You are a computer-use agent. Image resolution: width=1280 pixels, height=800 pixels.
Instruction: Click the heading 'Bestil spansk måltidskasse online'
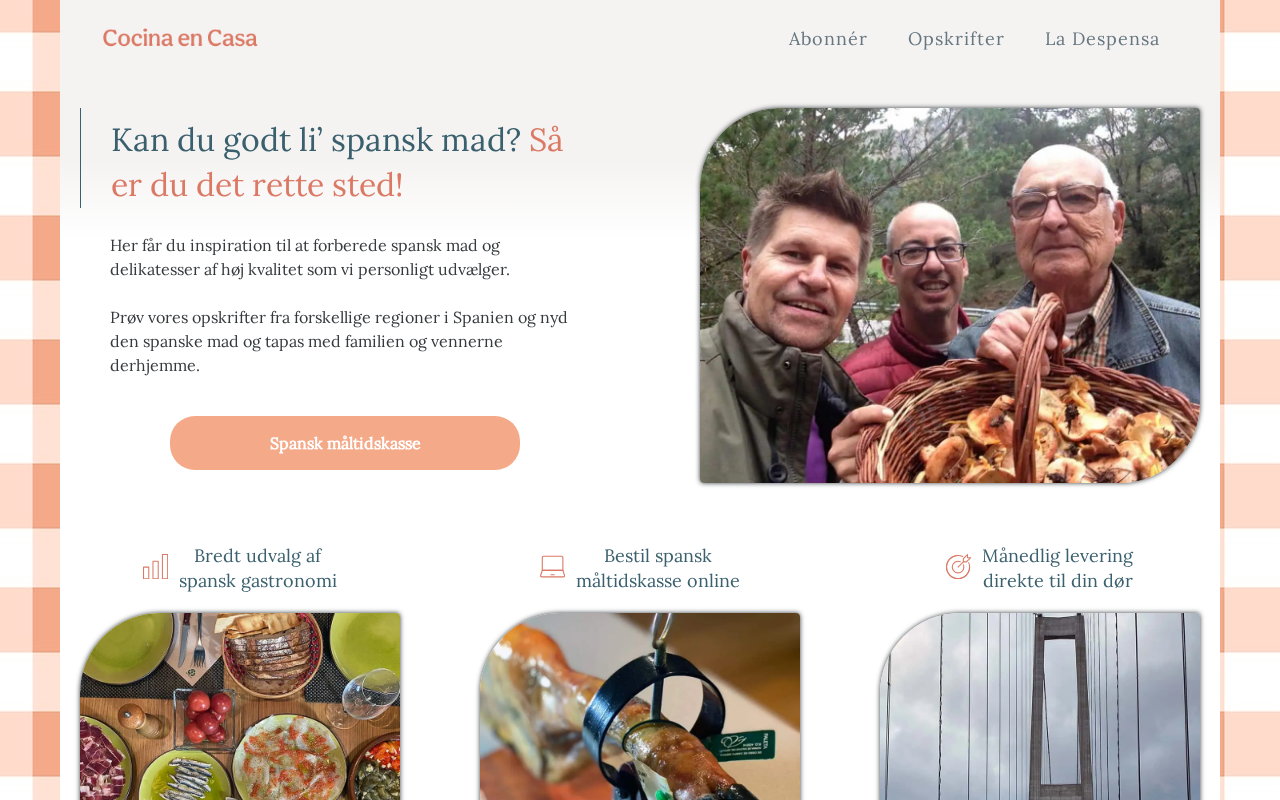pyautogui.click(x=658, y=568)
